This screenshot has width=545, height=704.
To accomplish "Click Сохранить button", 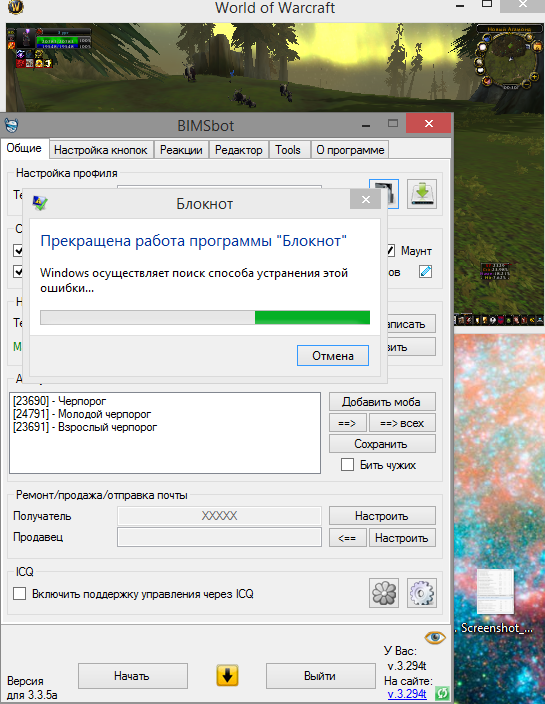I will click(x=382, y=444).
